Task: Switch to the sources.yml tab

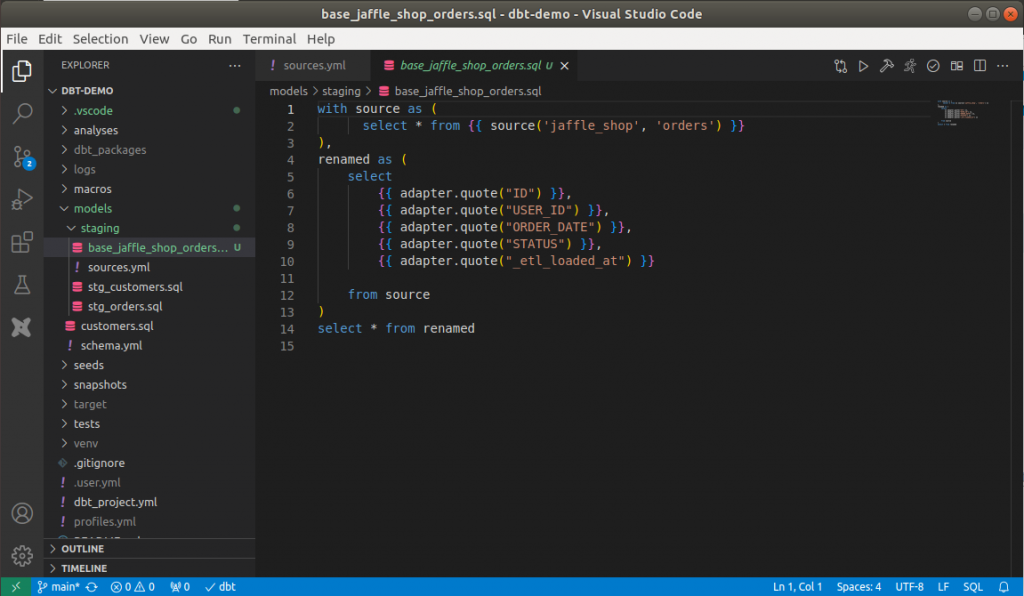Action: coord(312,66)
